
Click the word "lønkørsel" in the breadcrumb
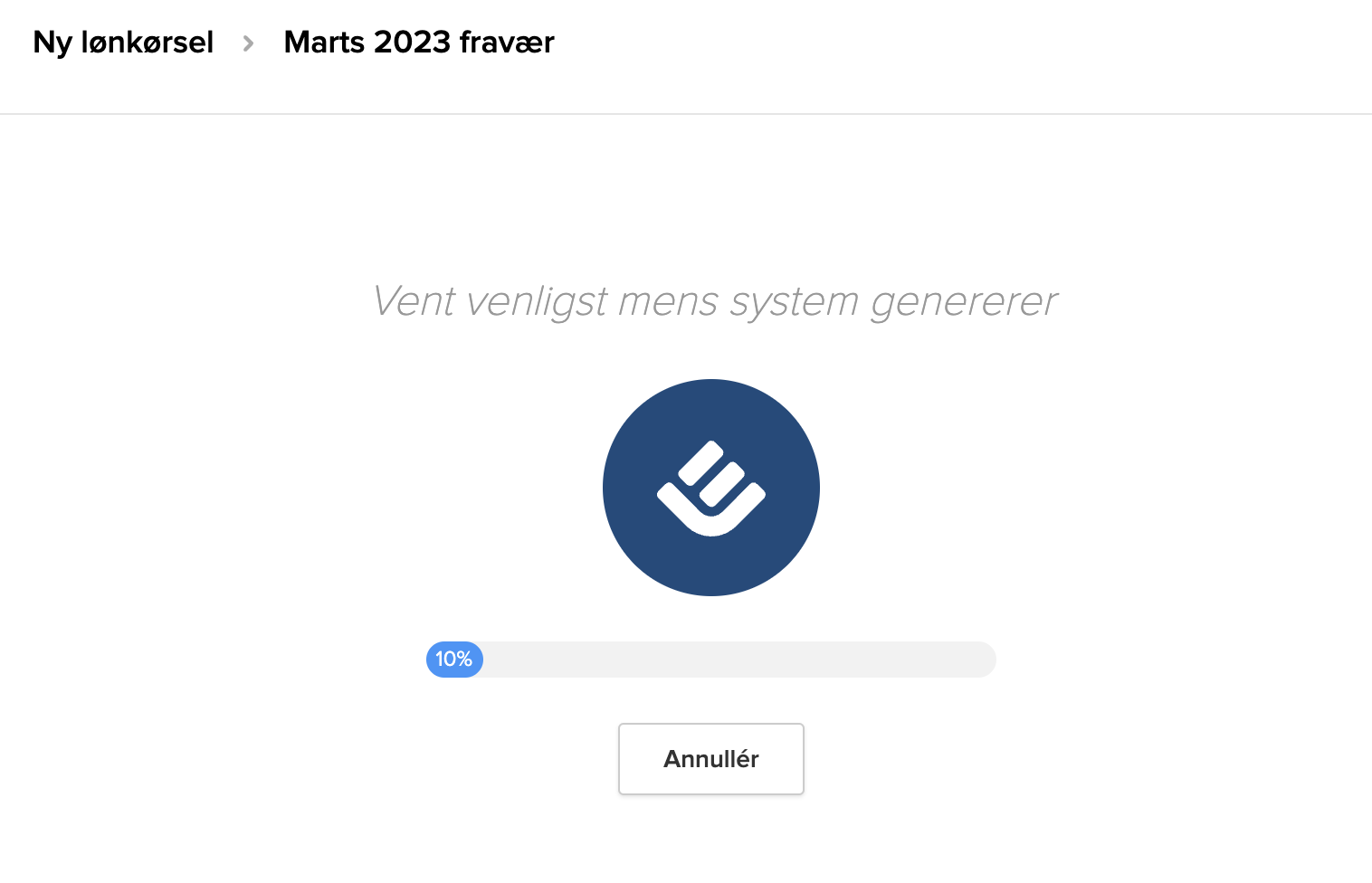(148, 43)
